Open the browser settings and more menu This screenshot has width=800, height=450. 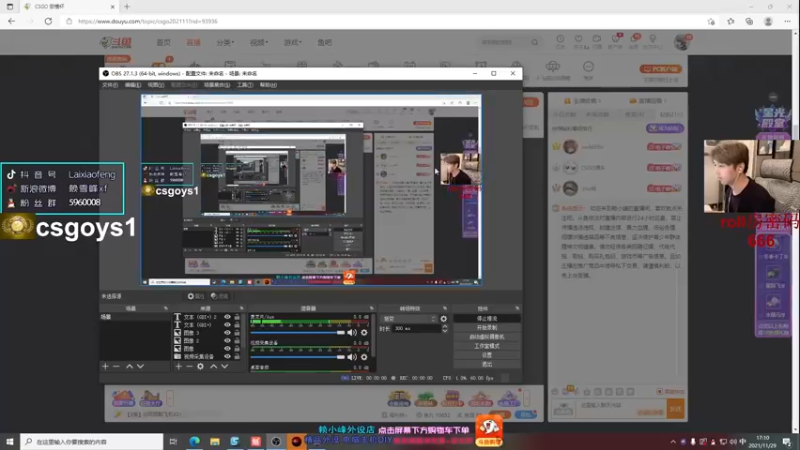click(787, 21)
